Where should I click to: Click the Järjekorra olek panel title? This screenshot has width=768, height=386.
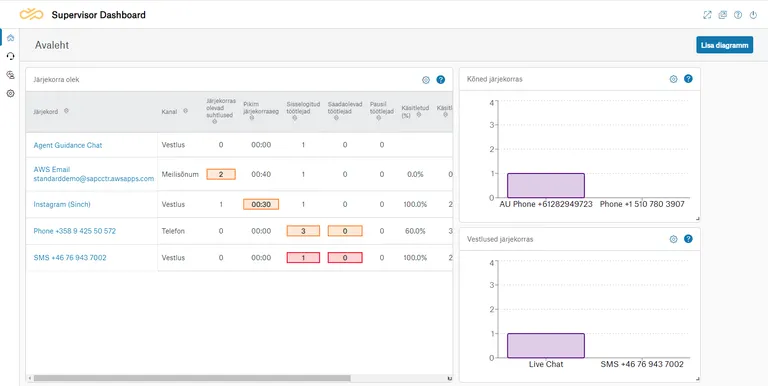(x=56, y=79)
